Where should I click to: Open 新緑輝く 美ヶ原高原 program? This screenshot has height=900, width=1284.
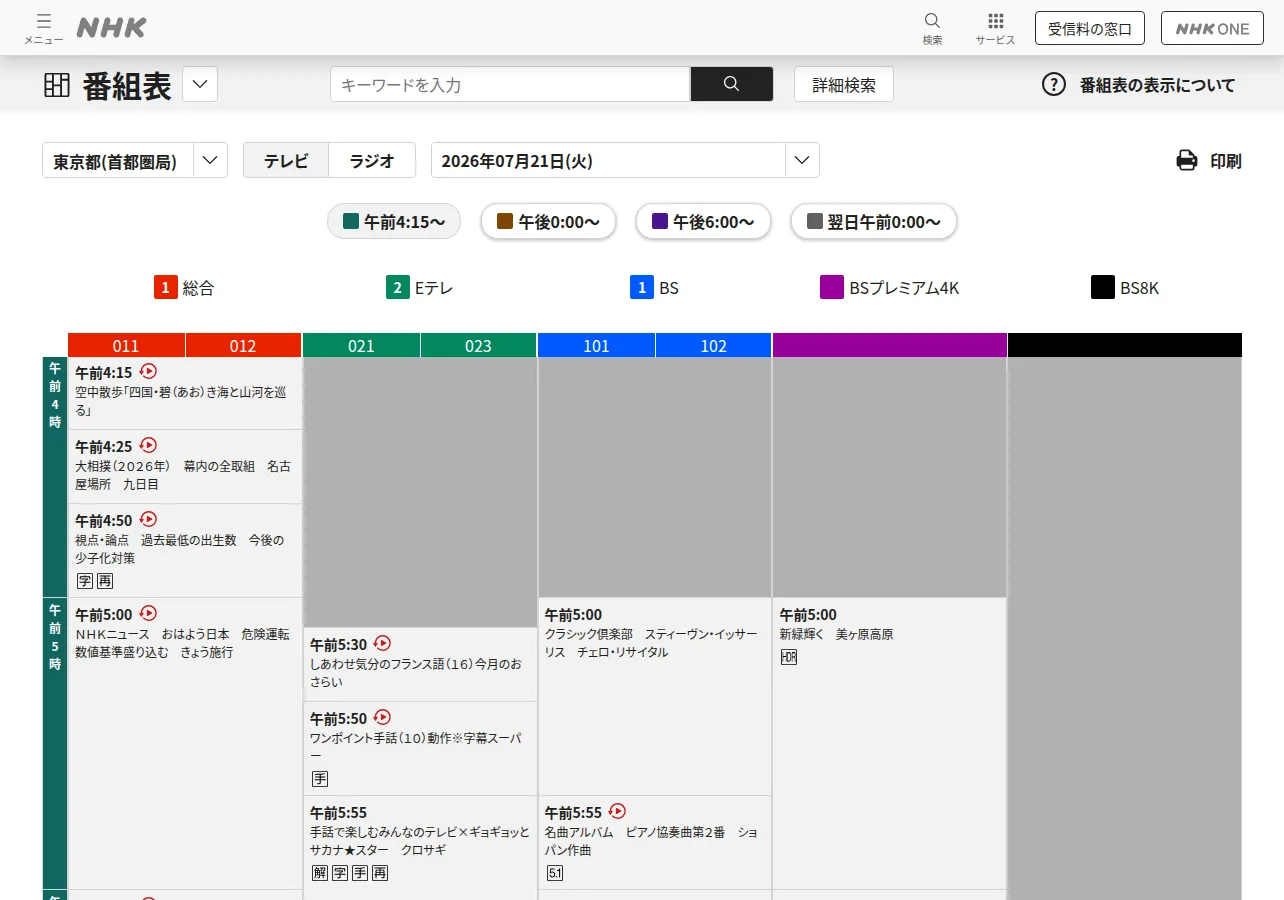pos(890,743)
